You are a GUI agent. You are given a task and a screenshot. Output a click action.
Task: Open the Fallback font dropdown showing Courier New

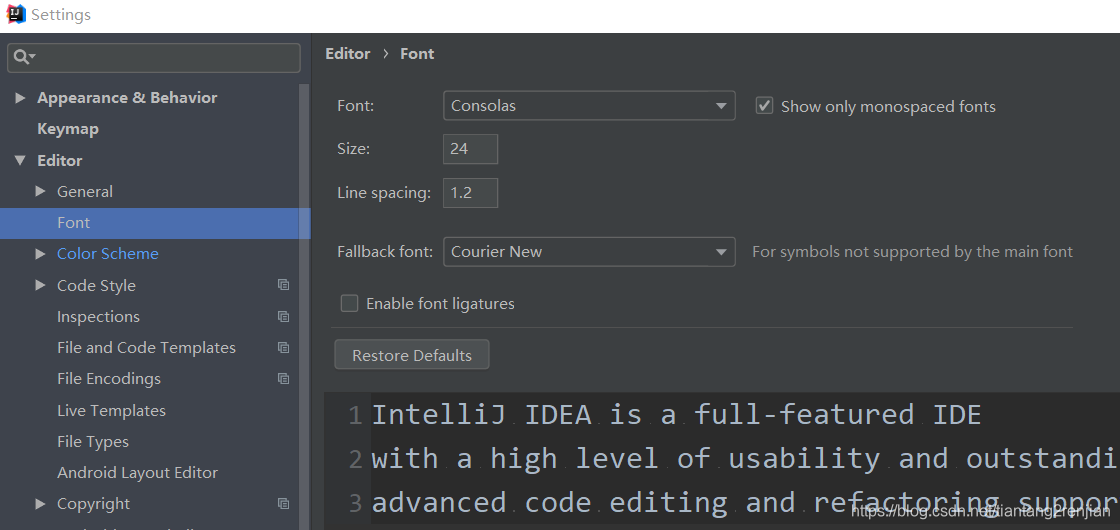[x=589, y=251]
